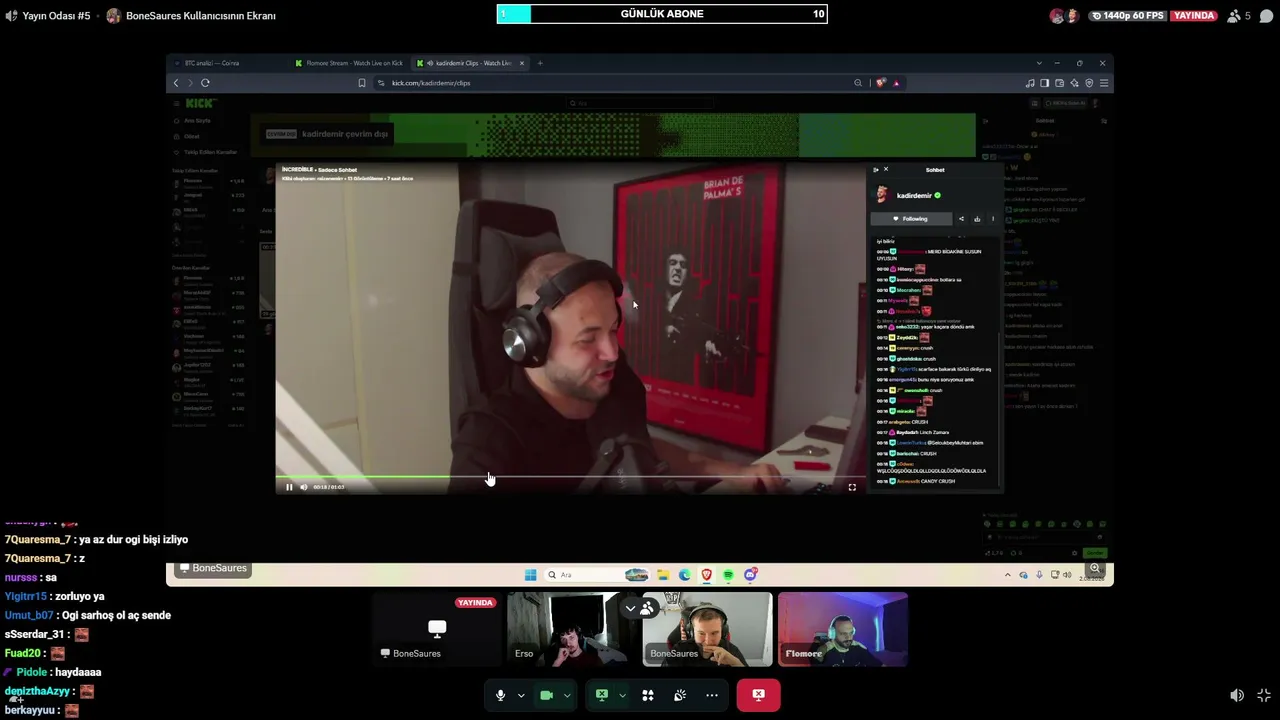Screen dimensions: 1280x720
Task: Open camera options dropdown arrow
Action: (x=567, y=695)
